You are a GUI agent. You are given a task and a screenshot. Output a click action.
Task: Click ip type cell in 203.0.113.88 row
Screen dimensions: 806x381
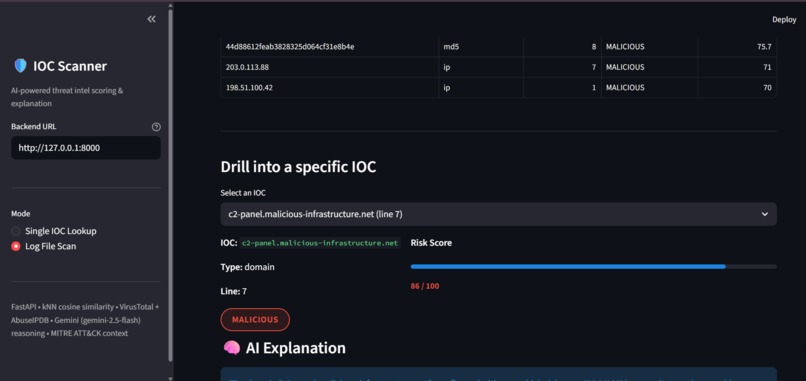click(481, 67)
